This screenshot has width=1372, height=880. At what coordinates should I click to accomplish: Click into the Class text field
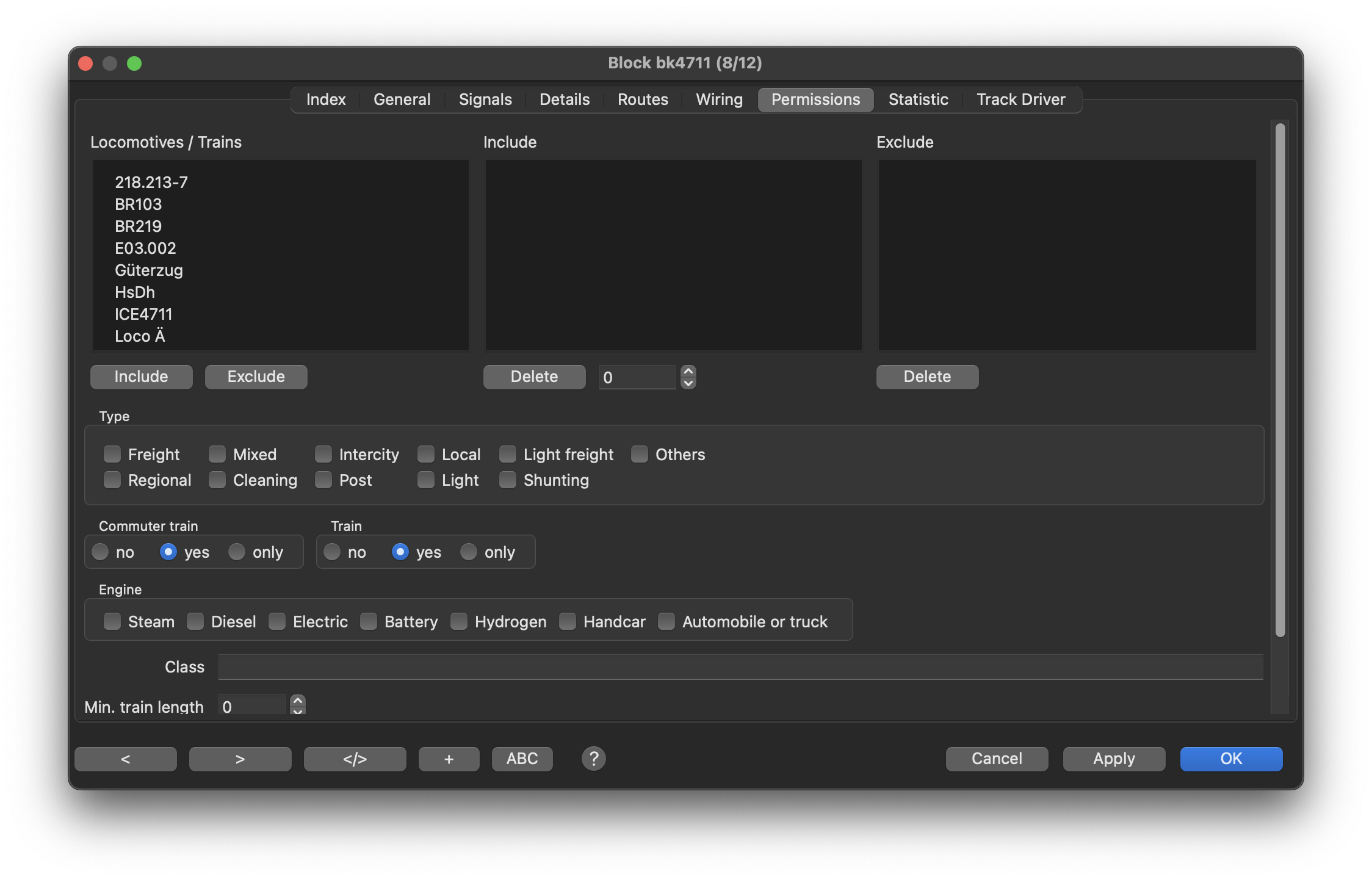pos(740,667)
